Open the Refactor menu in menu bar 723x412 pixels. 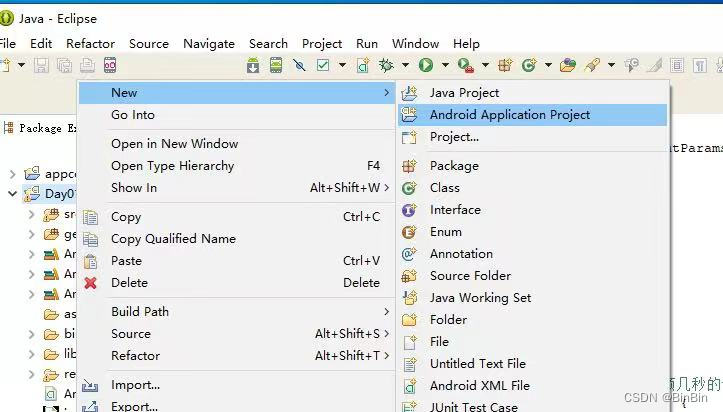(90, 44)
